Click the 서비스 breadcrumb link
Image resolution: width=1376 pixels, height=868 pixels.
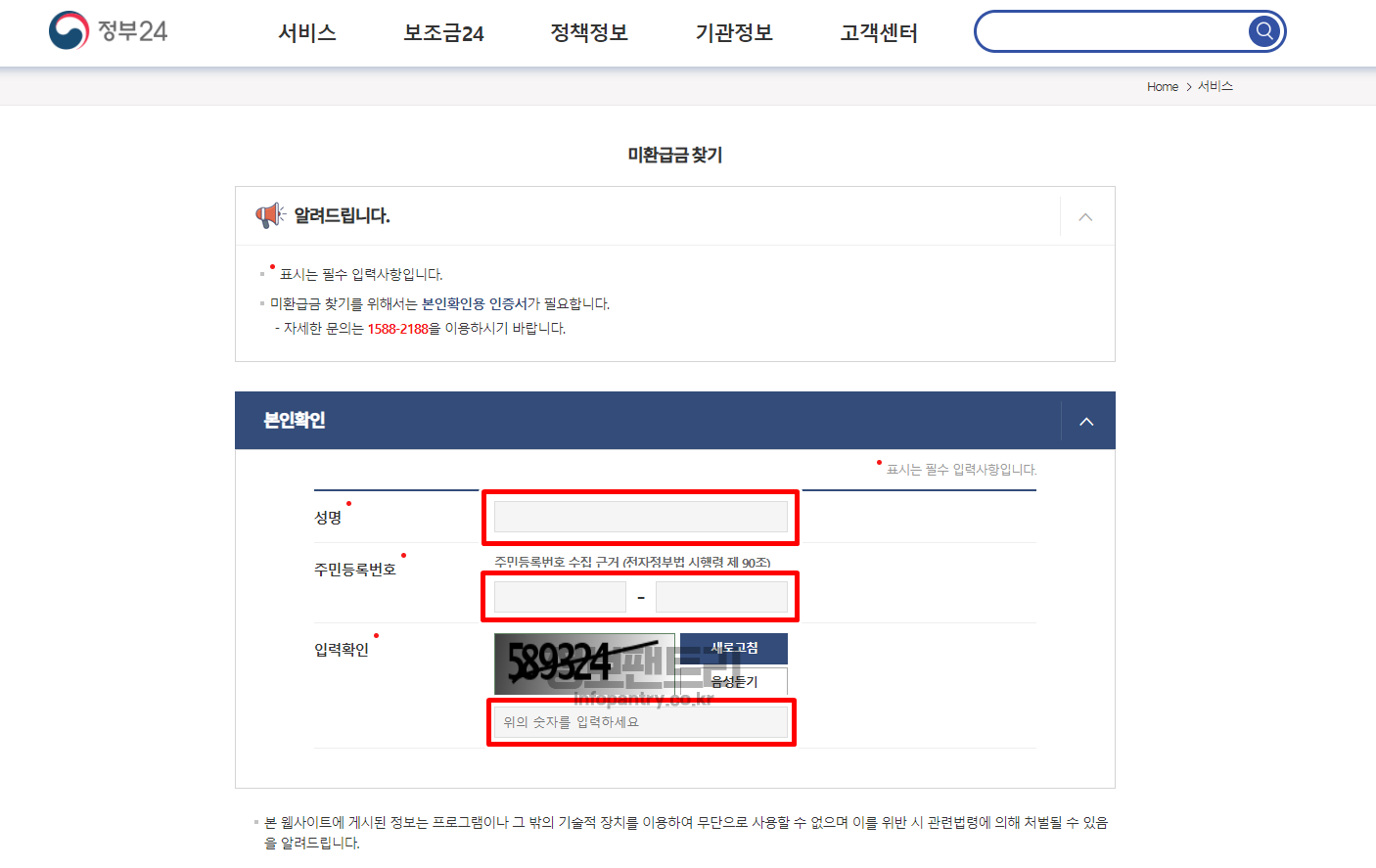[1215, 86]
